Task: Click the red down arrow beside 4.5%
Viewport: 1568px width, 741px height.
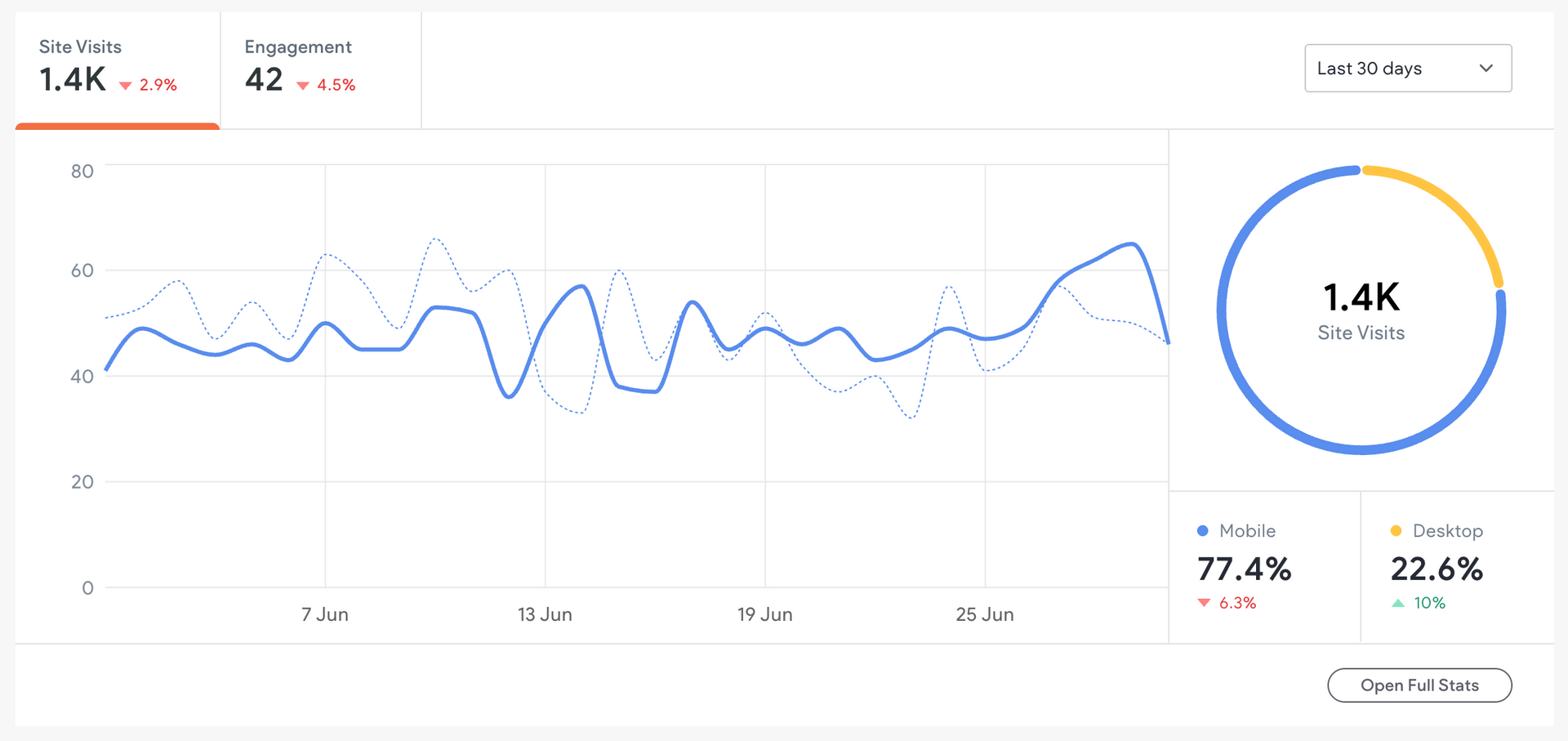Action: point(303,86)
